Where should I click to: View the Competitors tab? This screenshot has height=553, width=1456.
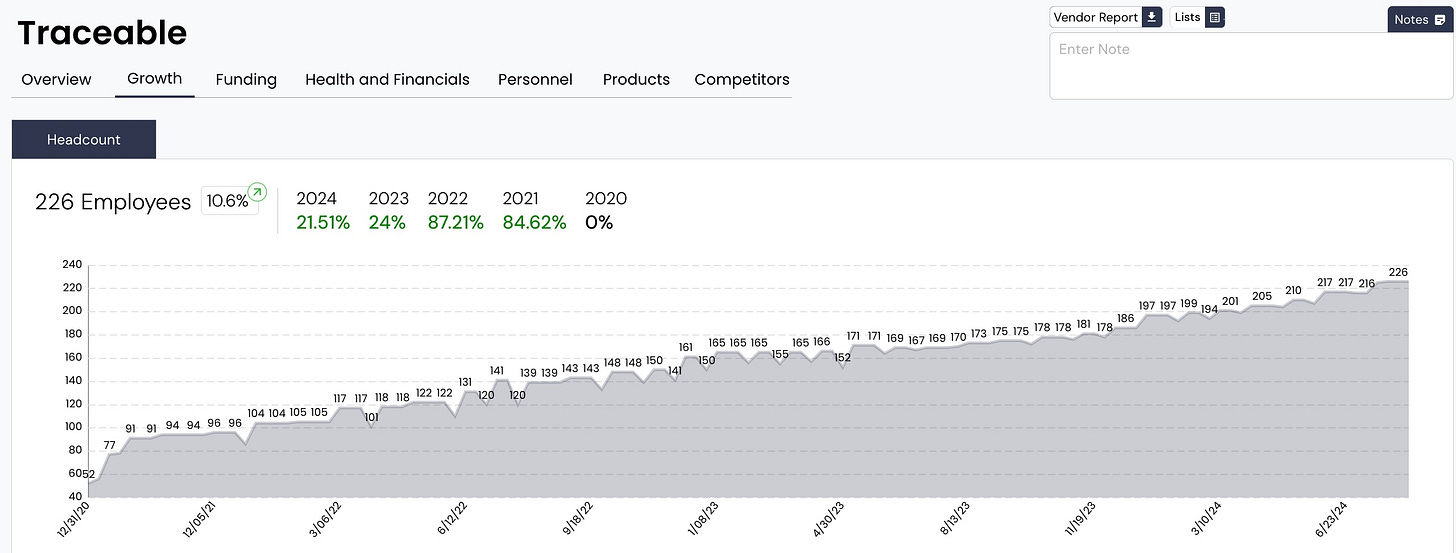(742, 79)
